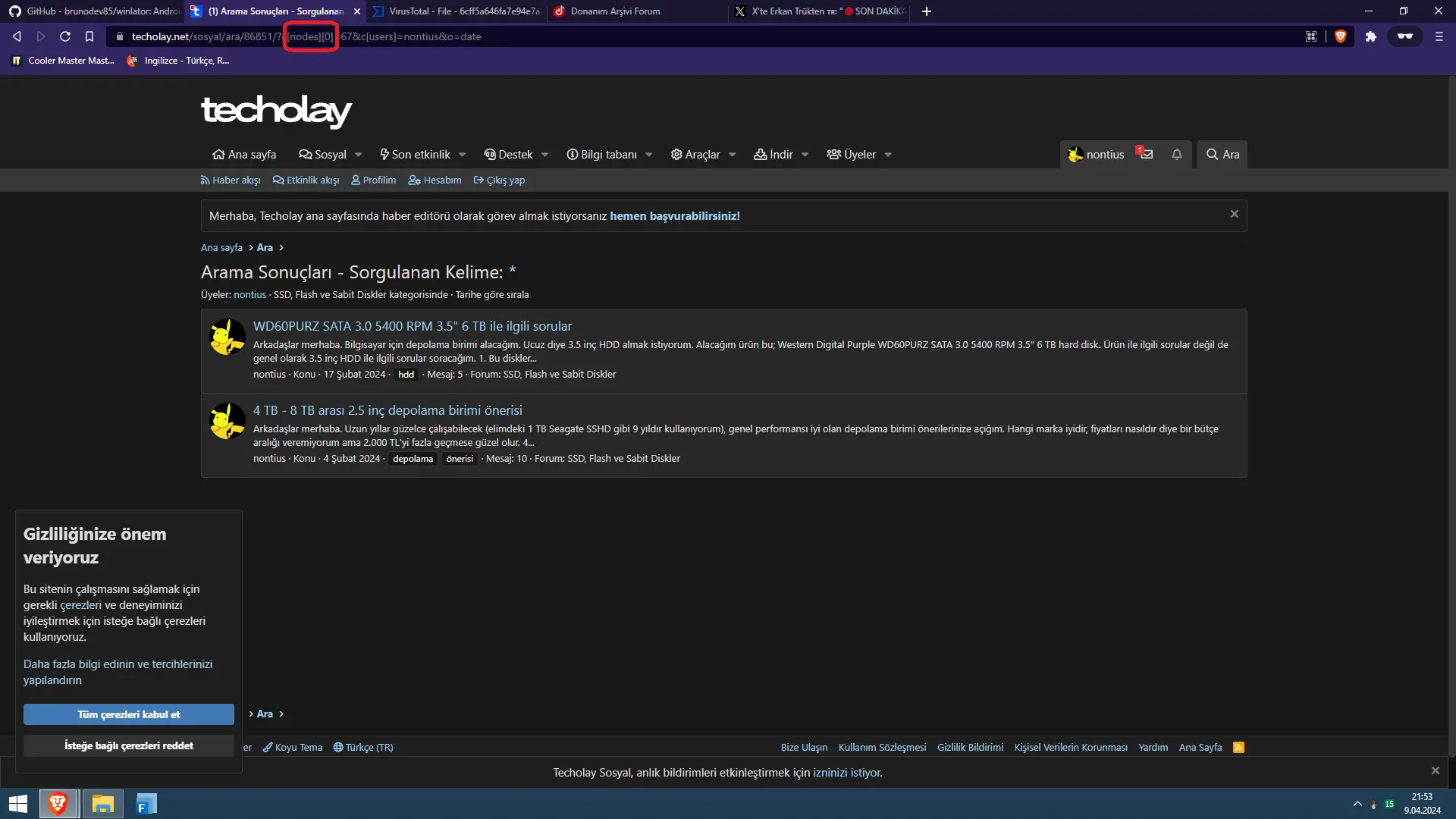Viewport: 1456px width, 819px height.
Task: Dismiss the push notification bar
Action: click(x=1436, y=770)
